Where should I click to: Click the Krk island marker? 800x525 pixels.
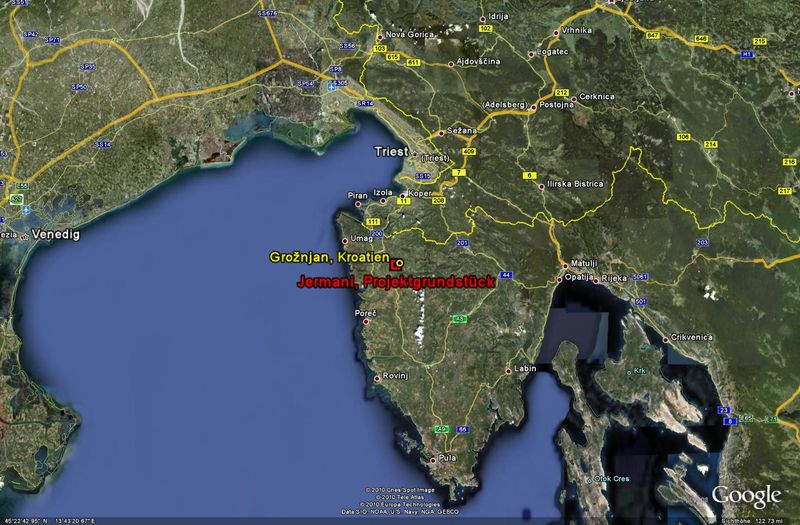(x=628, y=373)
